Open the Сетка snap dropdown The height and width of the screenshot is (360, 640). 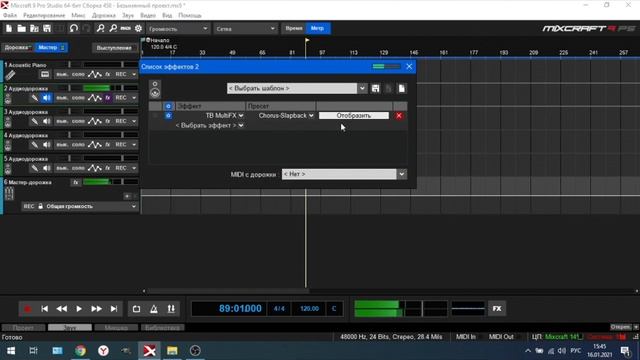pyautogui.click(x=245, y=29)
